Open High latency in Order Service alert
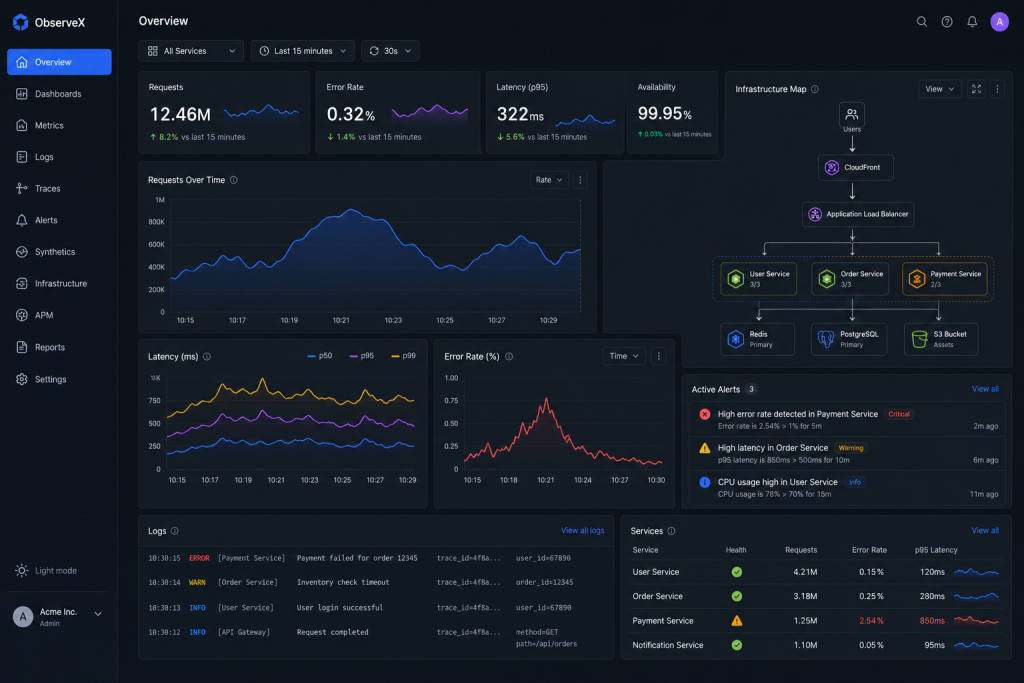 pos(846,453)
